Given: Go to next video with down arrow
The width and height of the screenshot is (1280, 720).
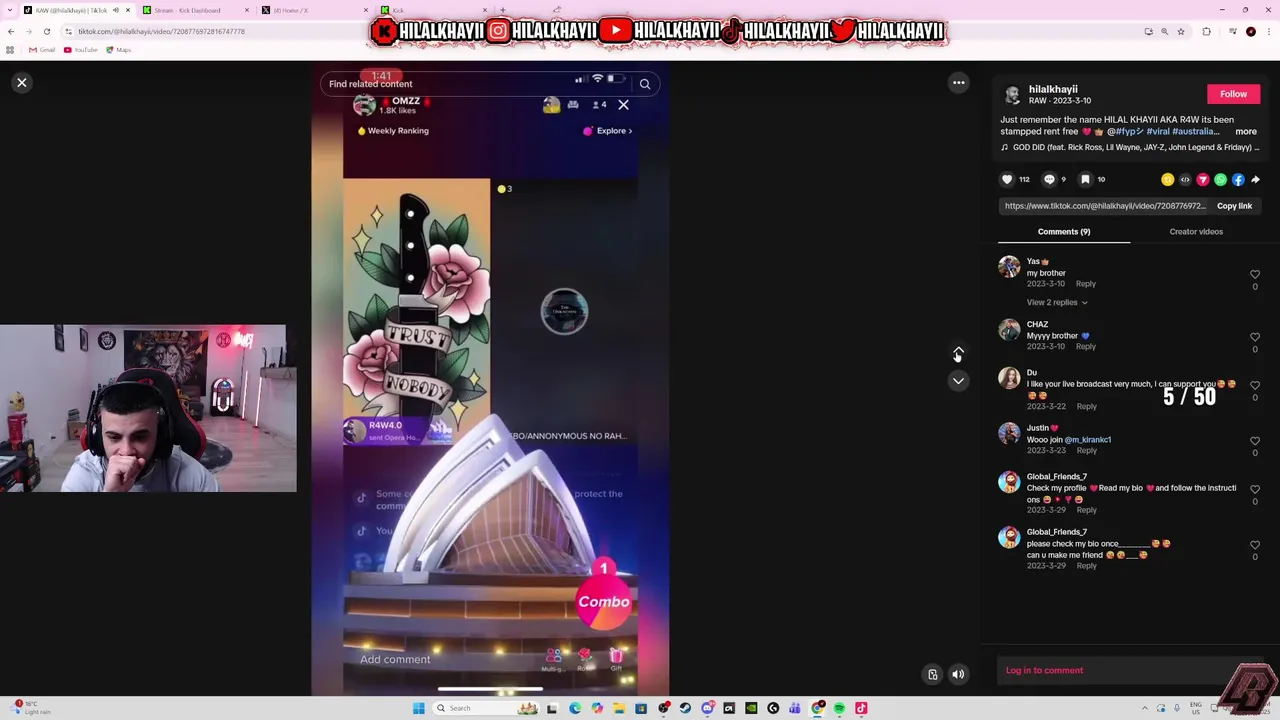Looking at the screenshot, I should click(958, 380).
